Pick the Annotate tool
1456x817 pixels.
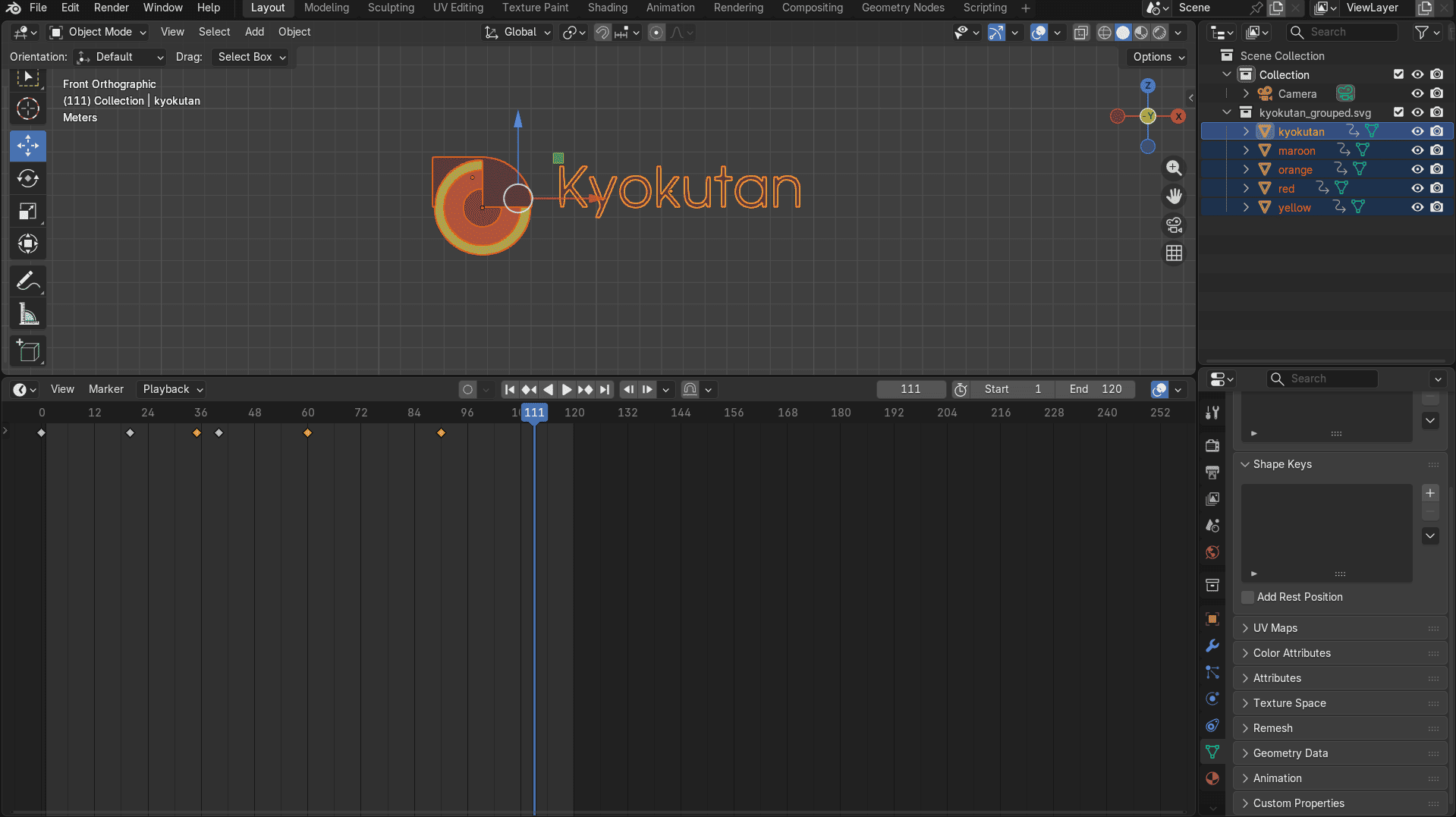click(27, 281)
